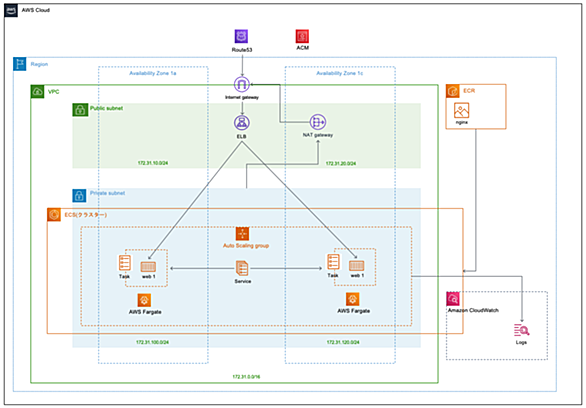The width and height of the screenshot is (586, 408).
Task: Select the Route53 icon
Action: click(241, 37)
